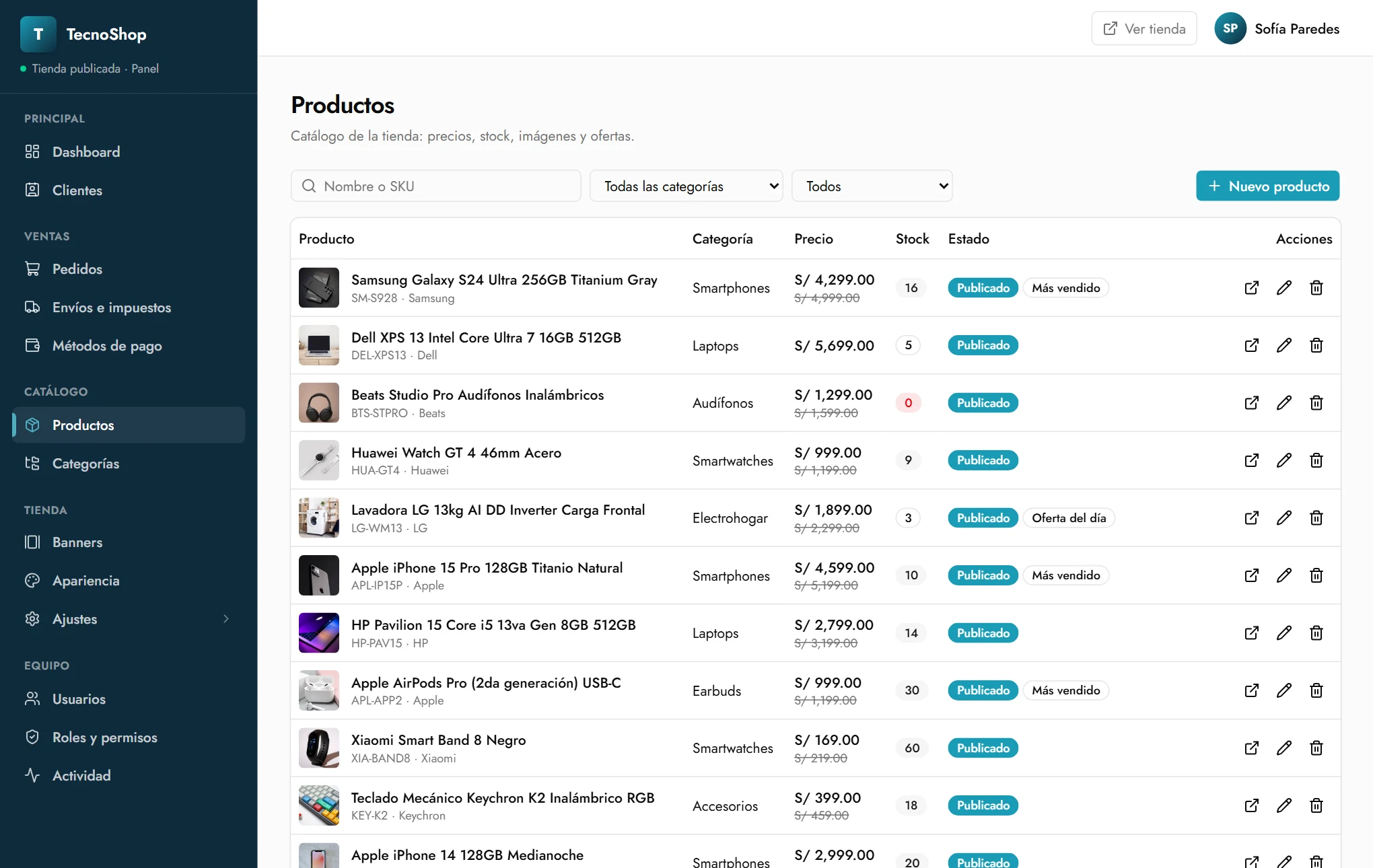
Task: Click the SP user avatar
Action: pyautogui.click(x=1230, y=28)
